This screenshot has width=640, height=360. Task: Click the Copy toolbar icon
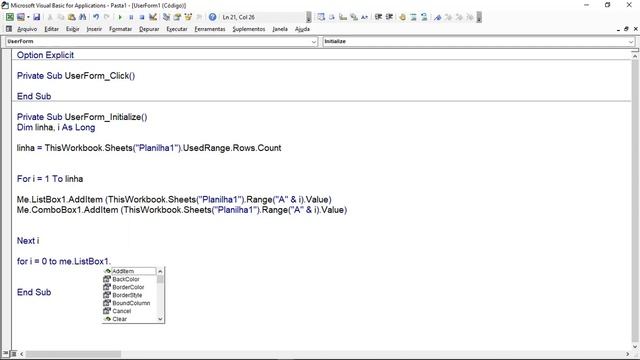(x=60, y=17)
